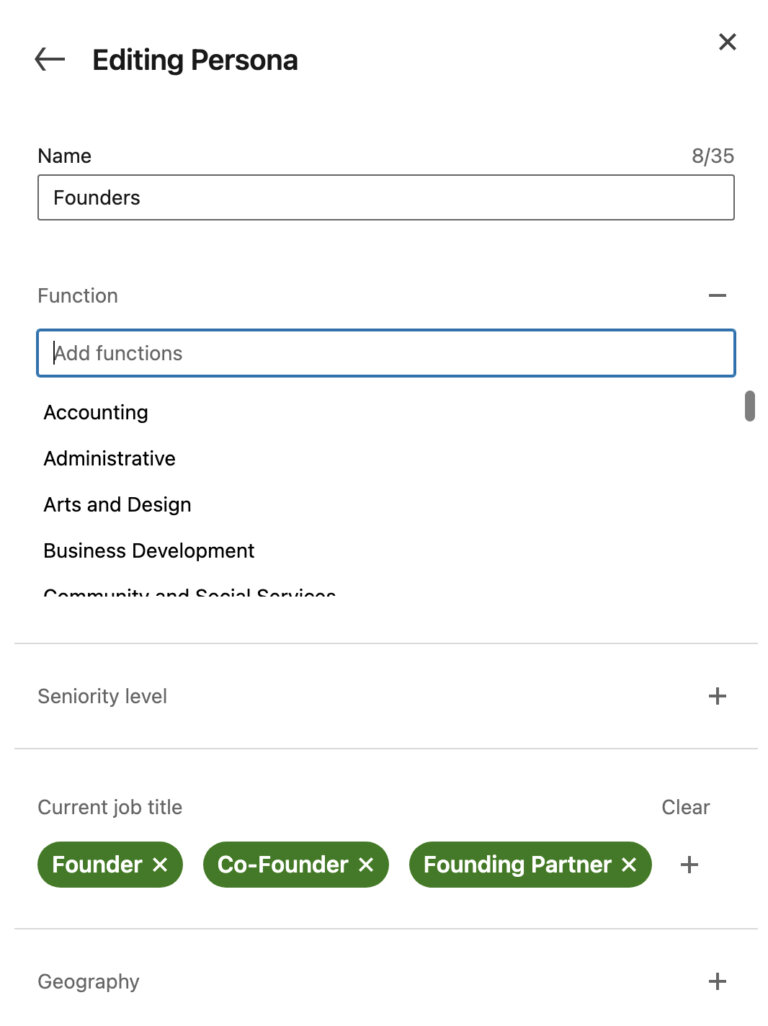This screenshot has height=1026, width=768.
Task: Choose Business Development function
Action: [148, 550]
